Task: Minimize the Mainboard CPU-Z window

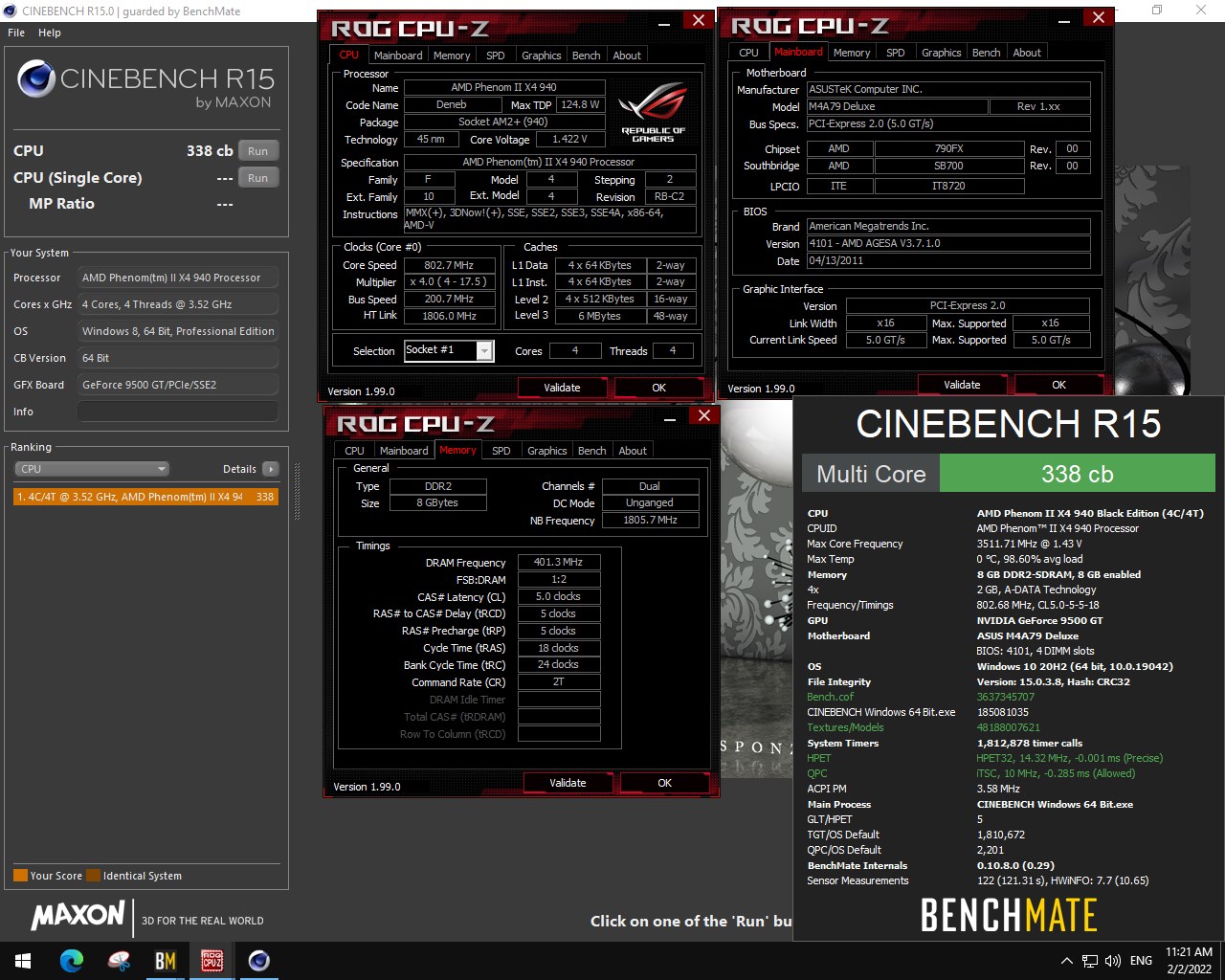Action: 1064,19
